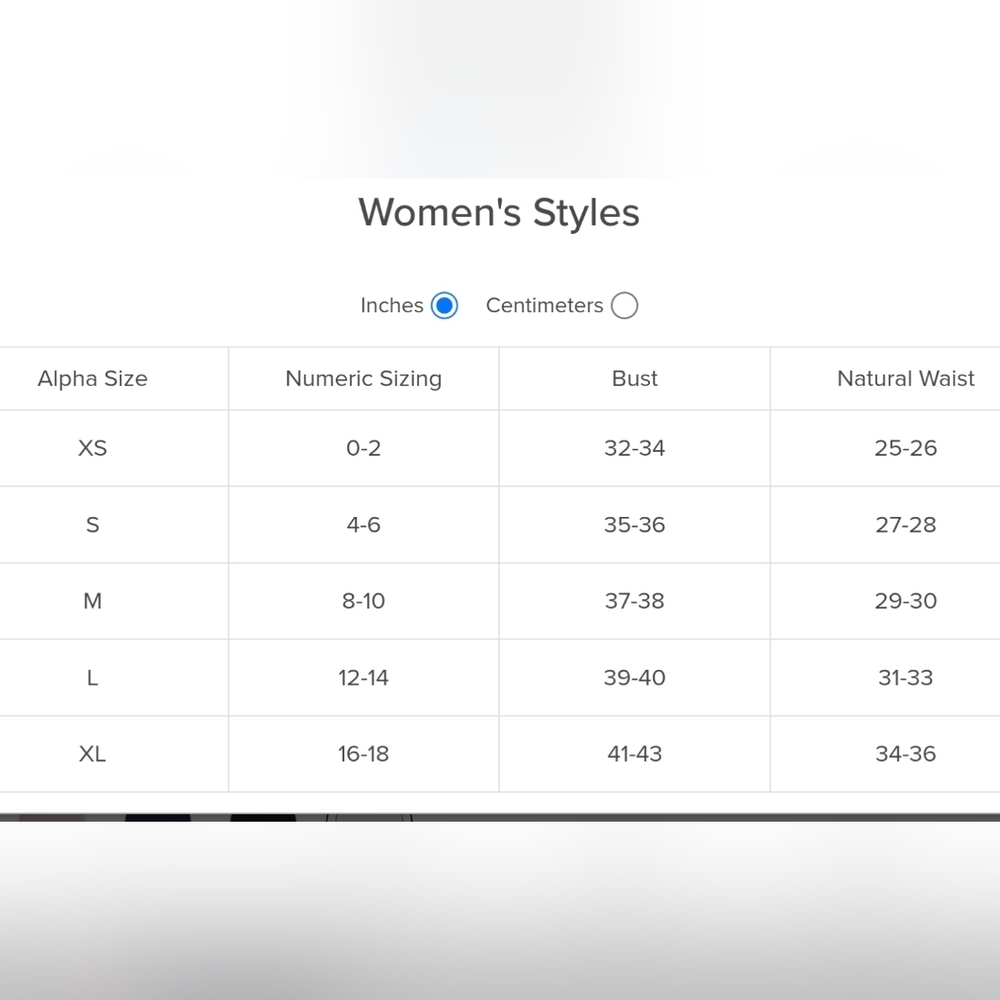Select the Inches radio button

pos(444,305)
